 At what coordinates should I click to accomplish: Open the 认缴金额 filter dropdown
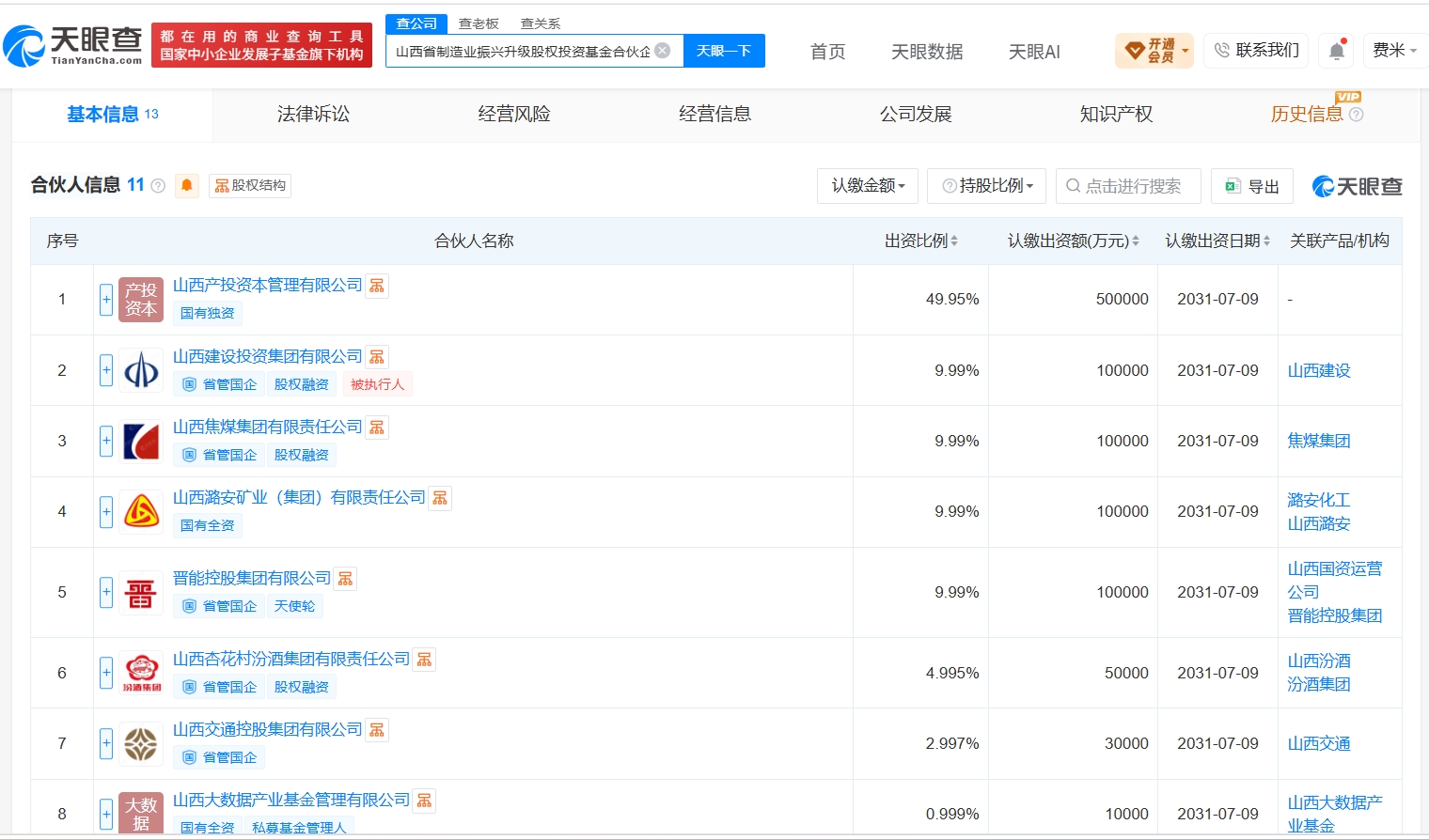(x=868, y=186)
